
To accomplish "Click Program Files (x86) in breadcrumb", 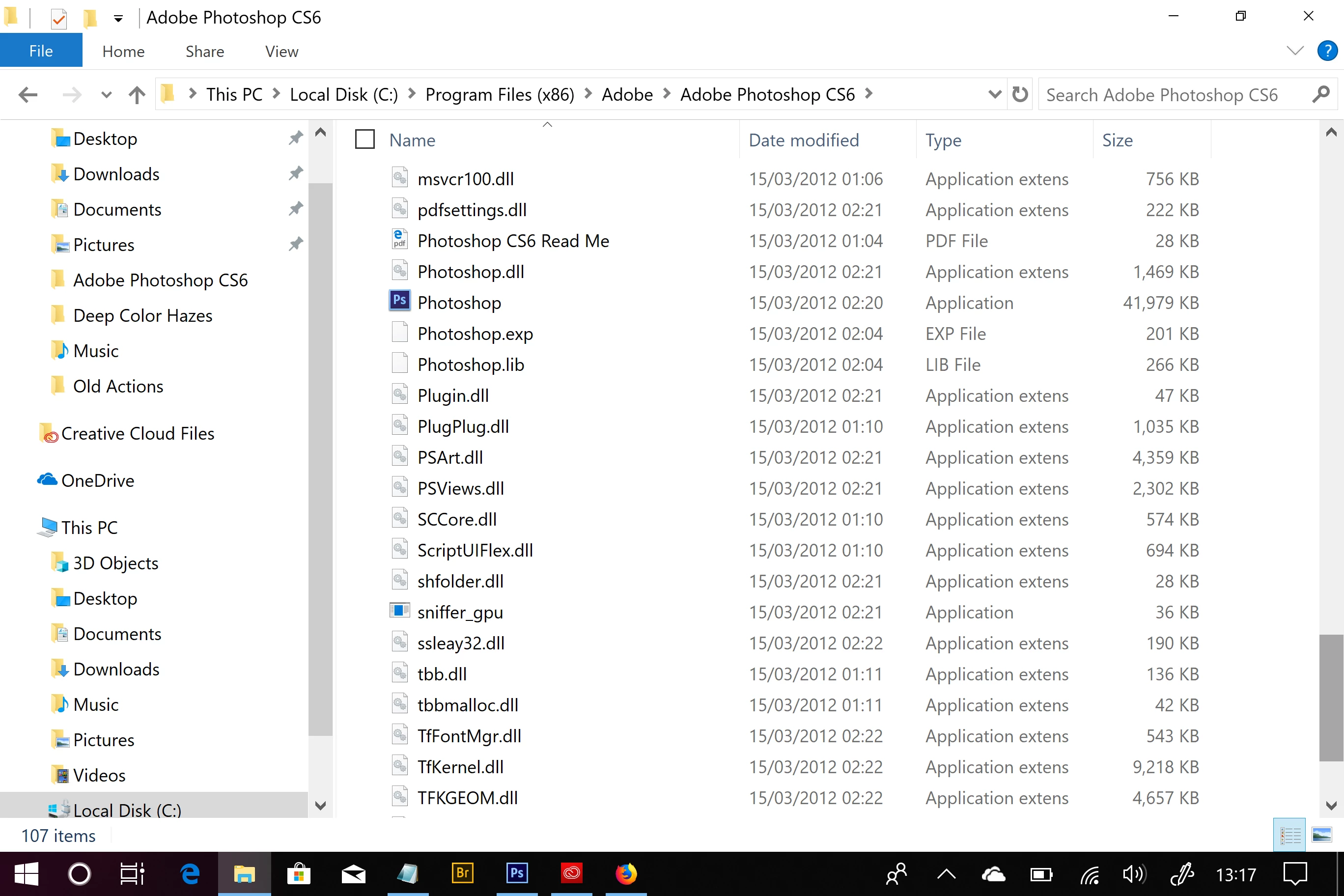I will (500, 94).
